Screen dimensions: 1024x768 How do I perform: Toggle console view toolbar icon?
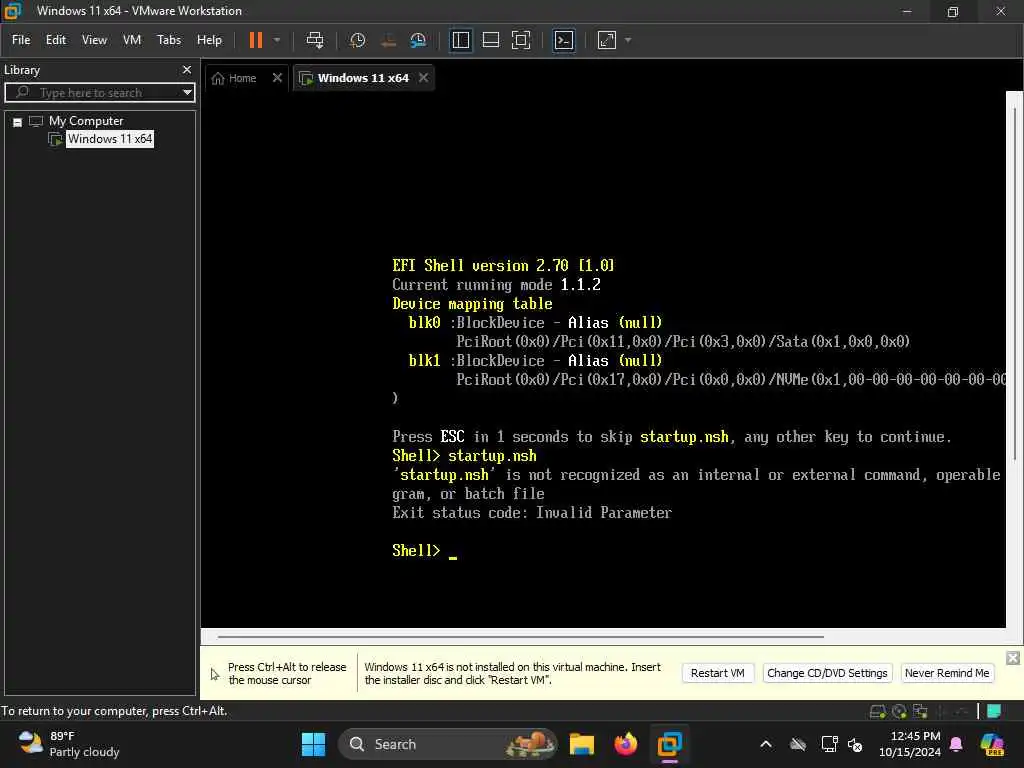pos(564,40)
